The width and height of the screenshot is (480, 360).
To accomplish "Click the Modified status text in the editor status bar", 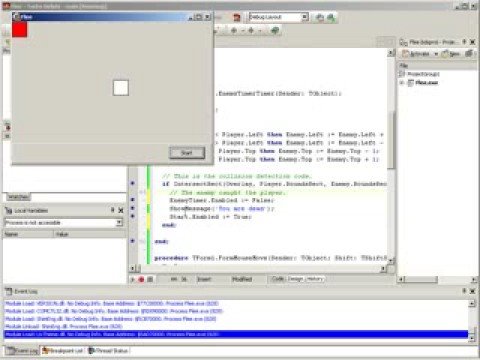I will [242, 279].
